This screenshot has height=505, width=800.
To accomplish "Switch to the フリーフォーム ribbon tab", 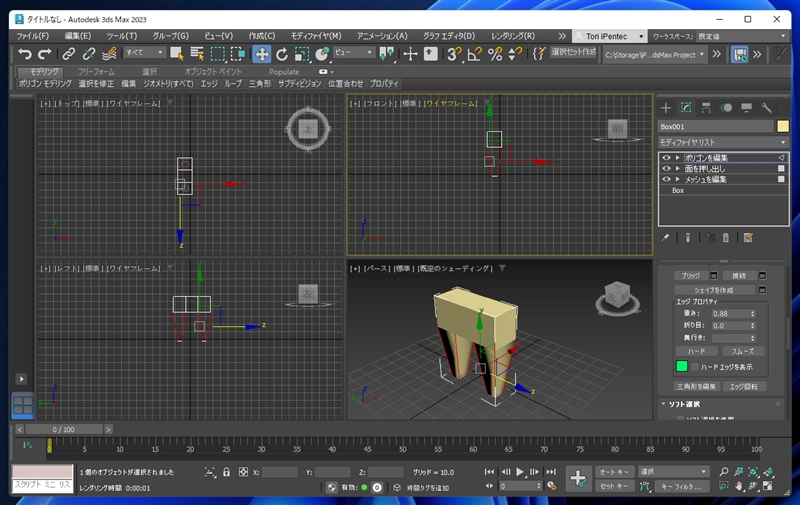I will coord(96,72).
